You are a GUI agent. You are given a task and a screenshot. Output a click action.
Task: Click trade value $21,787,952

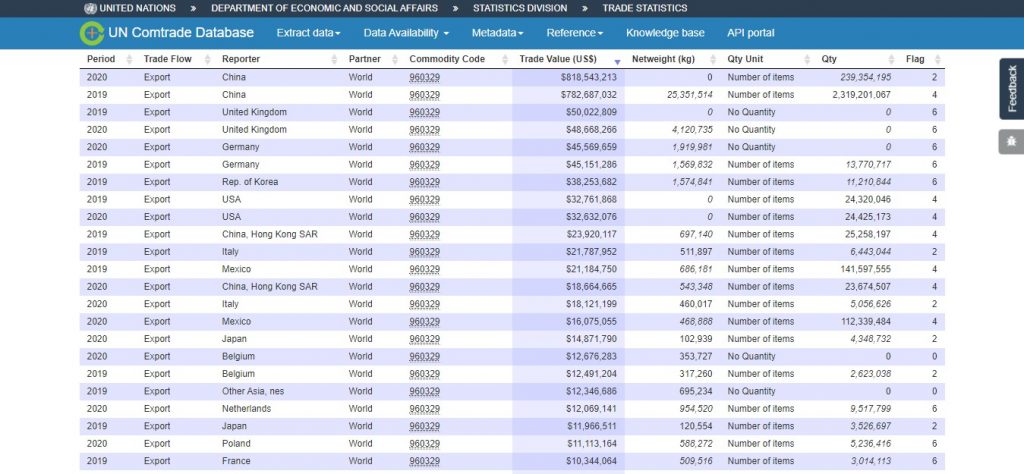(591, 251)
